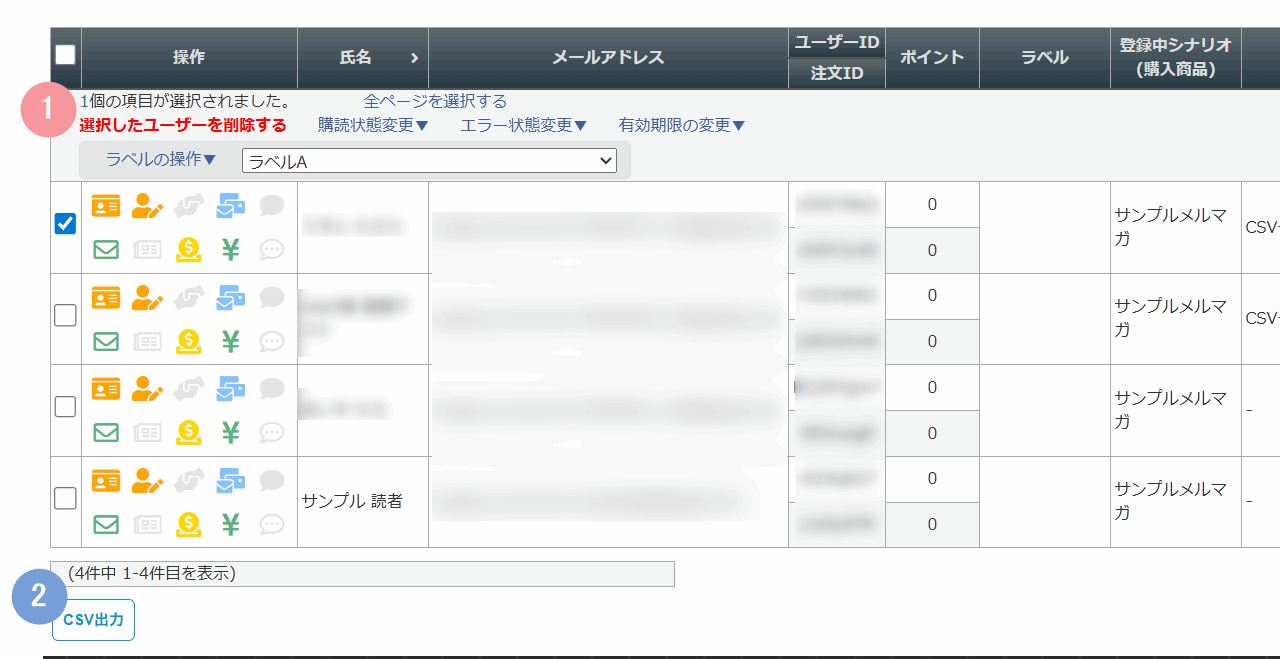Image resolution: width=1280 pixels, height=659 pixels.
Task: Uncheck the first row's checkbox
Action: coord(65,224)
